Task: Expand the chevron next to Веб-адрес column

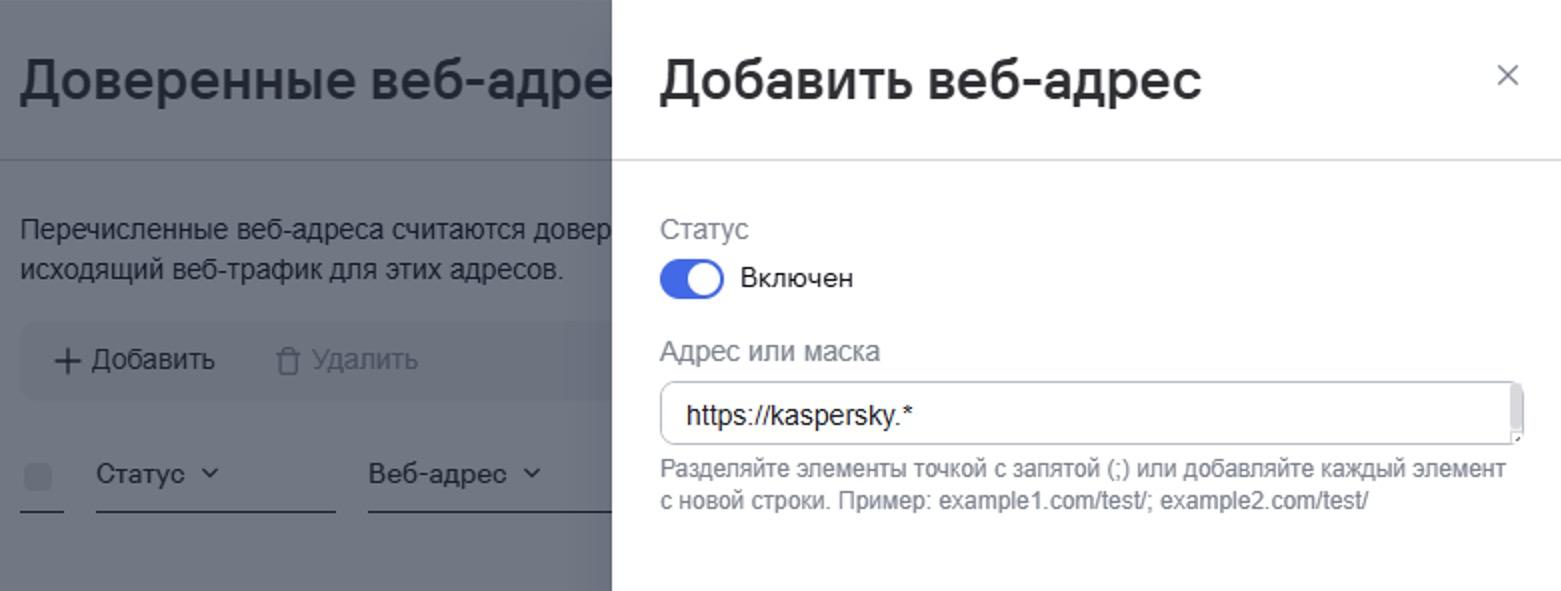Action: pos(532,473)
